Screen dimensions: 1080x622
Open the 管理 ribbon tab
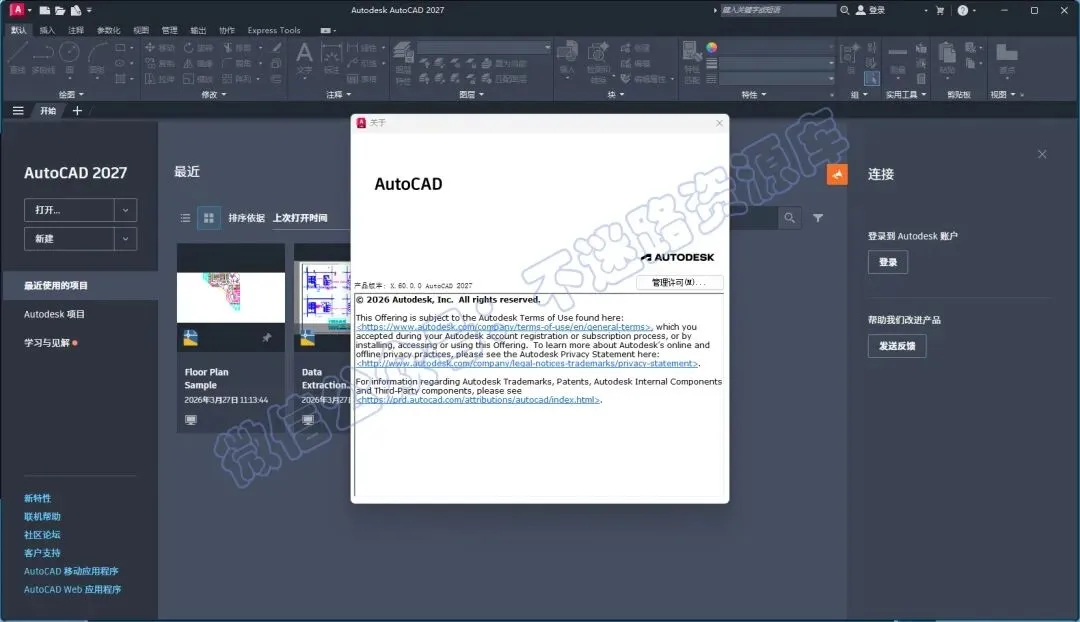169,30
